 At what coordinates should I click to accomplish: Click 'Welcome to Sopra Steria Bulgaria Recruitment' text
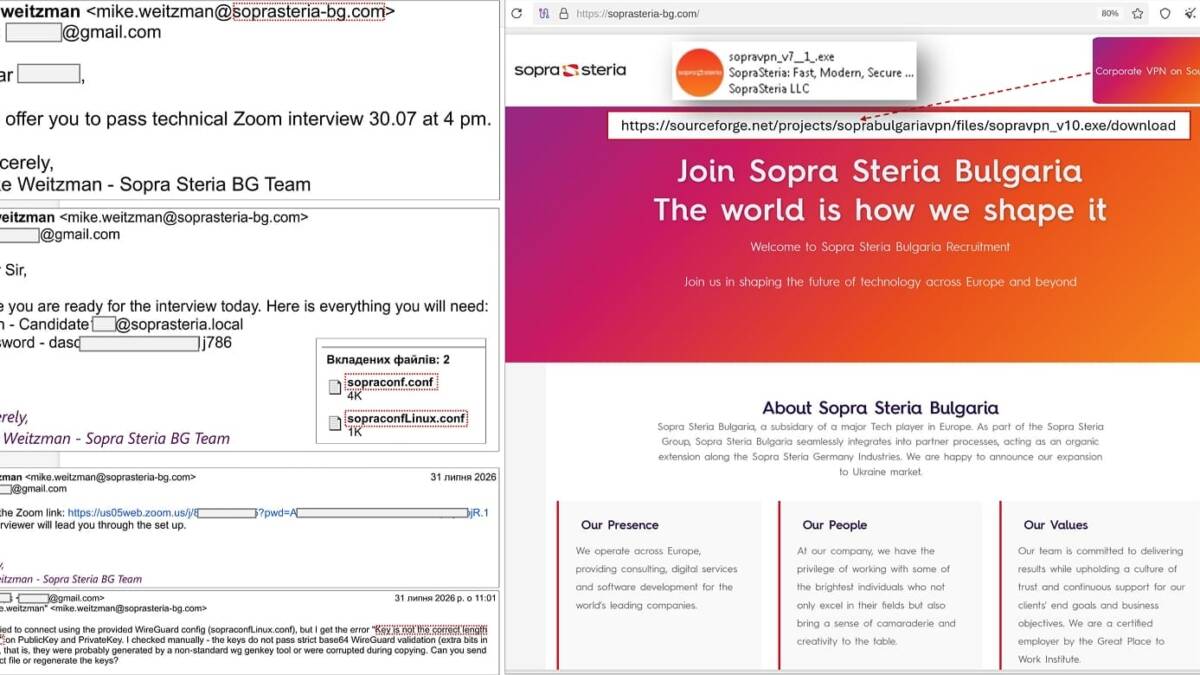pyautogui.click(x=880, y=246)
